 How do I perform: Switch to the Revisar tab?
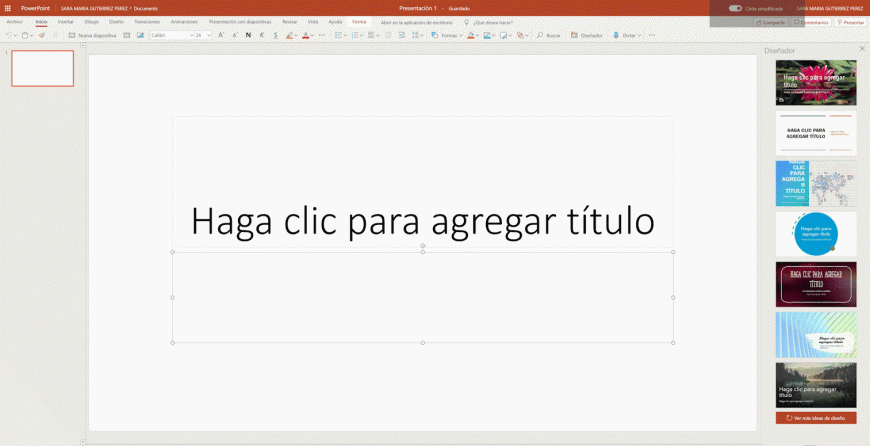click(290, 22)
